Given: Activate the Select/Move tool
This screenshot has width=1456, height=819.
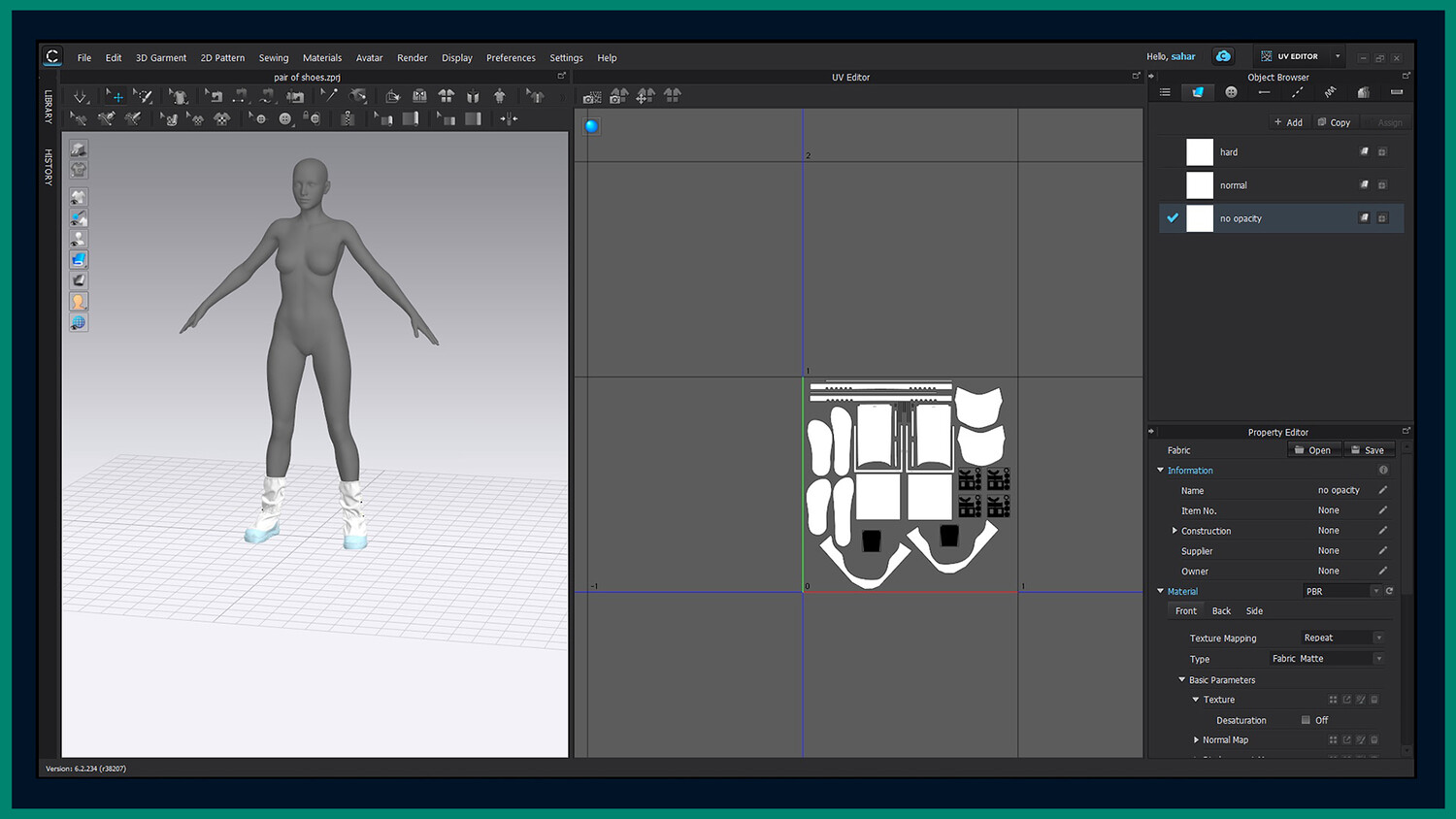Looking at the screenshot, I should [116, 96].
